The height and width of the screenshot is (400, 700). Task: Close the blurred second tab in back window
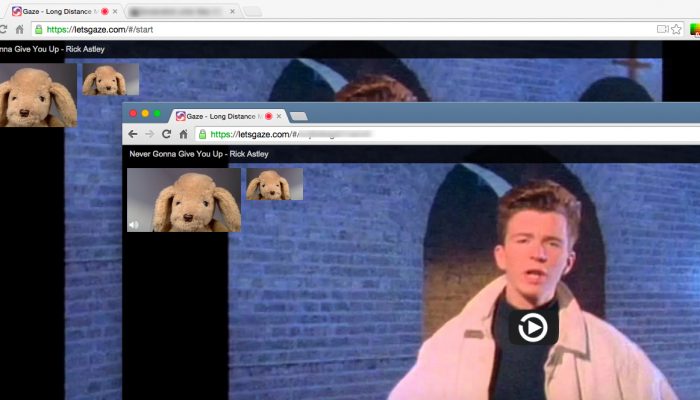tap(232, 11)
